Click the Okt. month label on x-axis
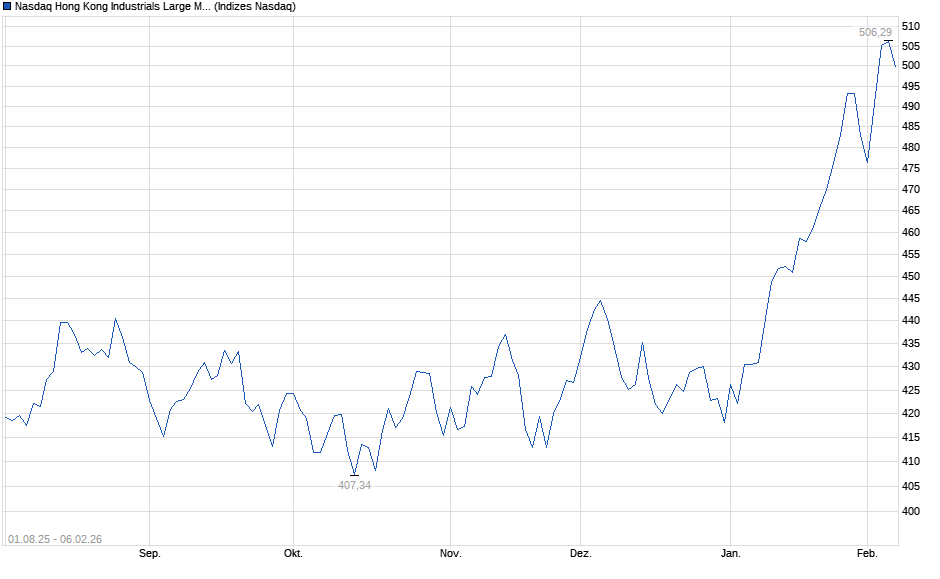940x579 pixels. tap(293, 553)
